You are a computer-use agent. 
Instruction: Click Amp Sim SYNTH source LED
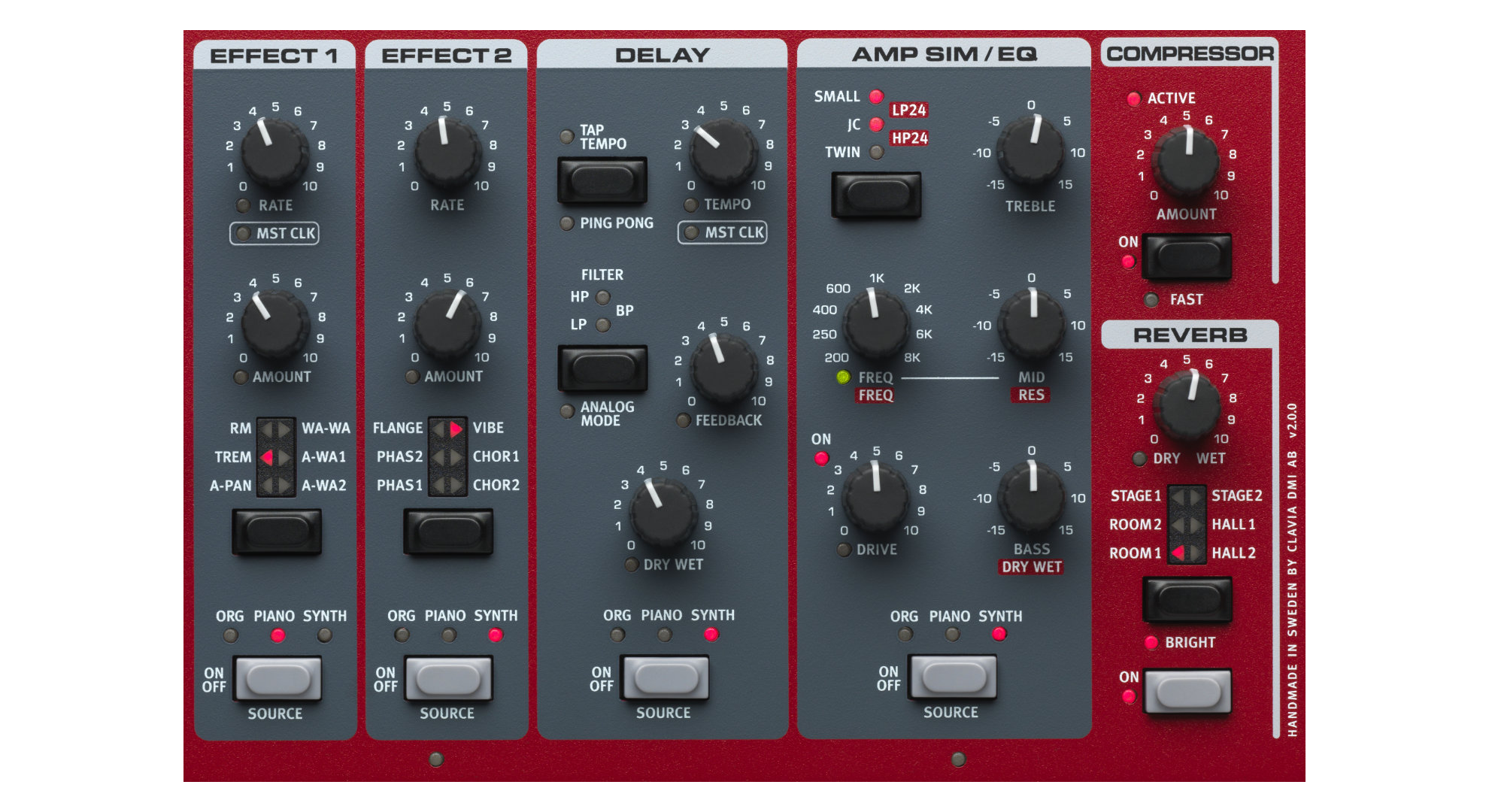point(999,635)
